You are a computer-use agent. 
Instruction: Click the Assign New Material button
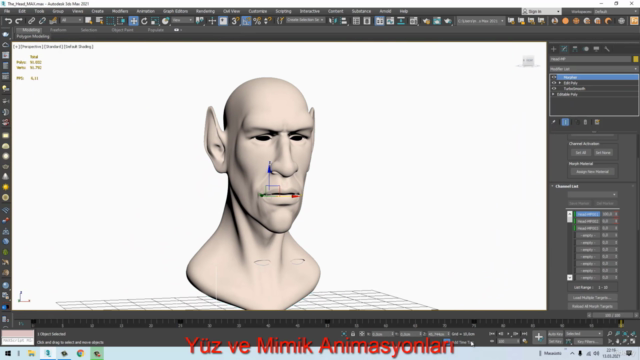click(x=592, y=172)
